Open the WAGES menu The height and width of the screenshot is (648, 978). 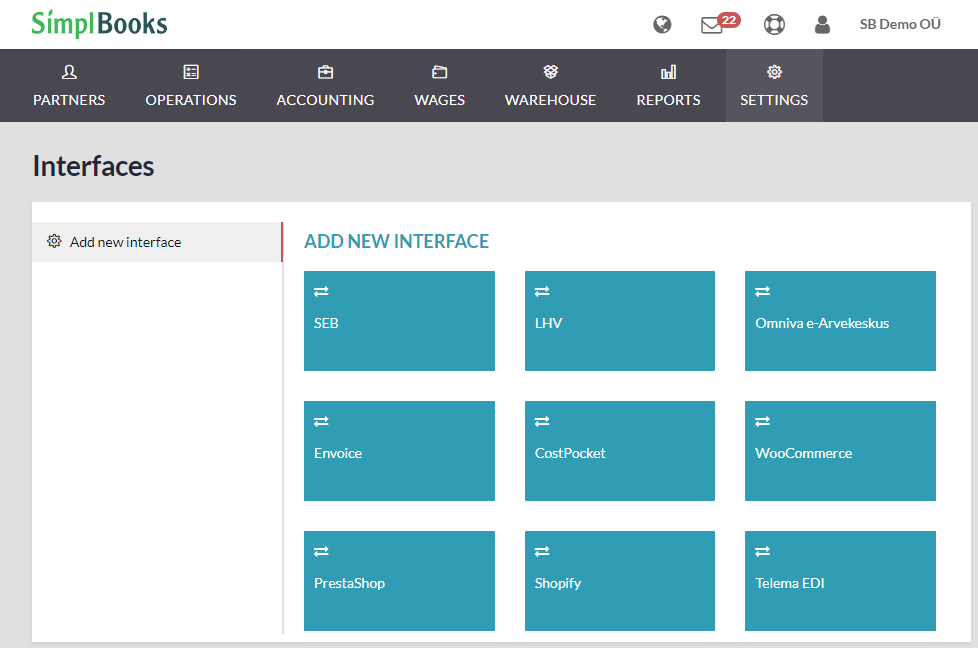(x=440, y=100)
